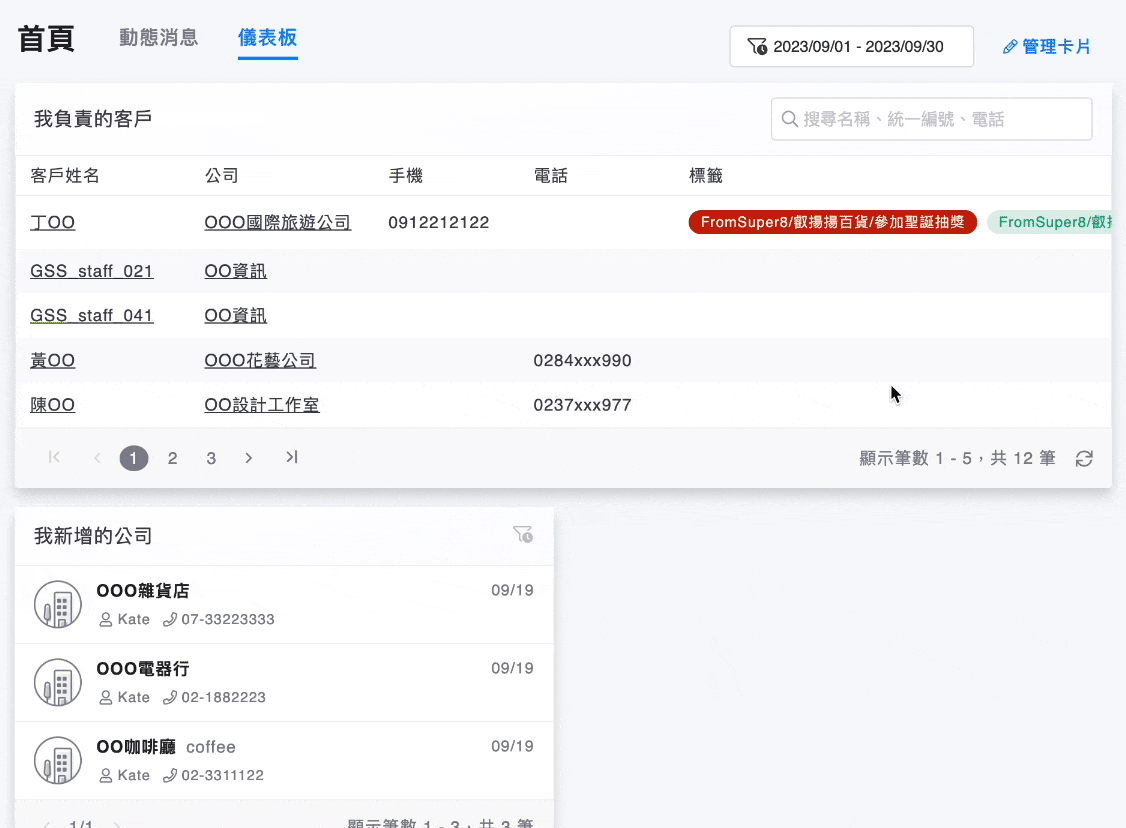Click the red FromSuper8 聖誕抽獎 tag

coord(832,222)
